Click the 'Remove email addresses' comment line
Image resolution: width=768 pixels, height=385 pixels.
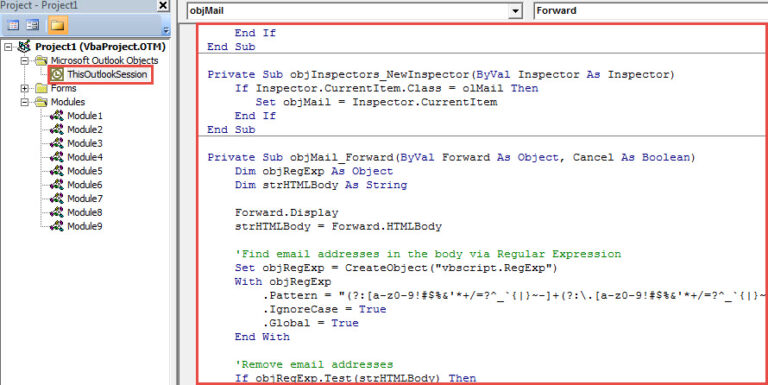314,364
